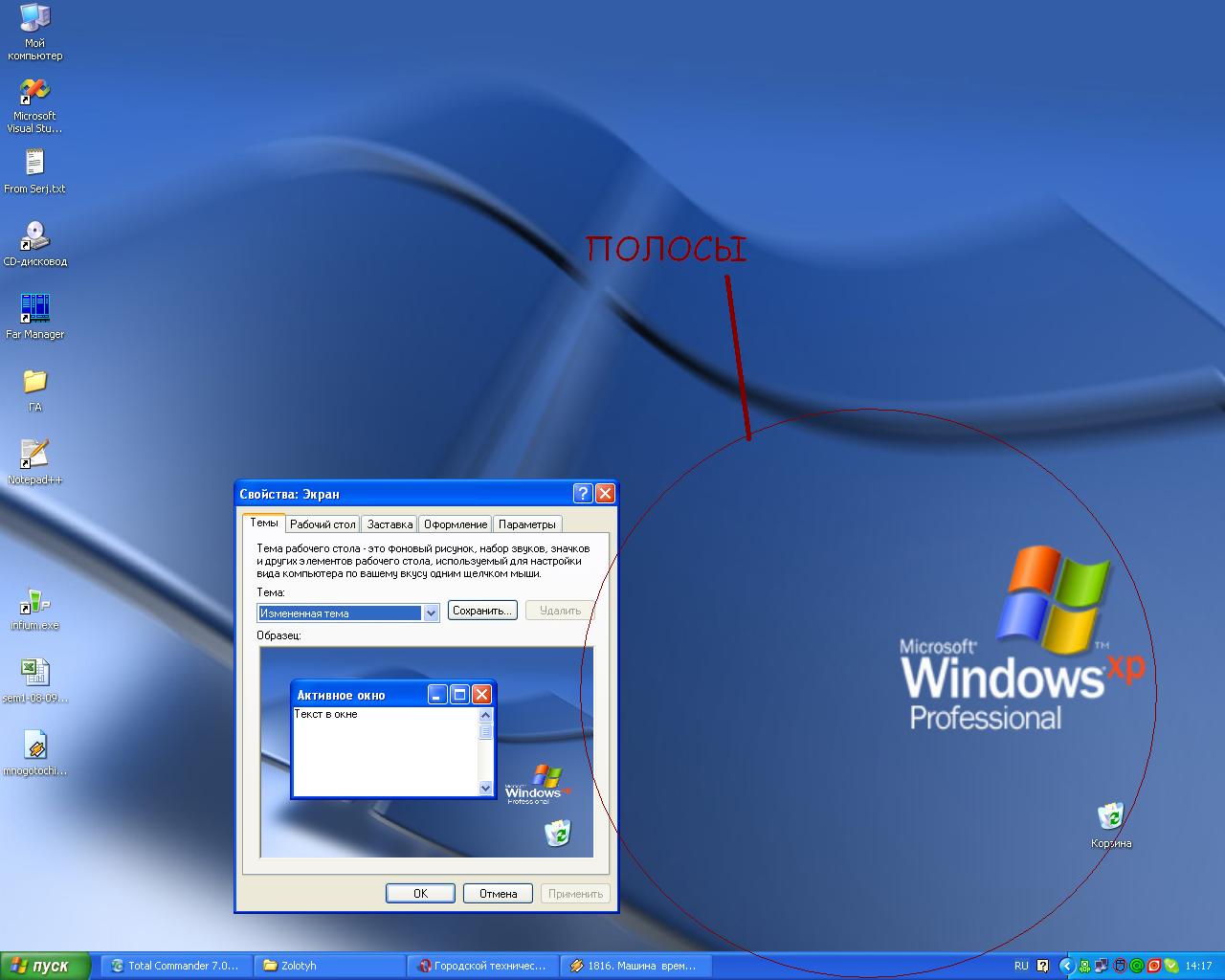1225x980 pixels.
Task: Click the help question mark in dialog title
Action: (x=583, y=494)
